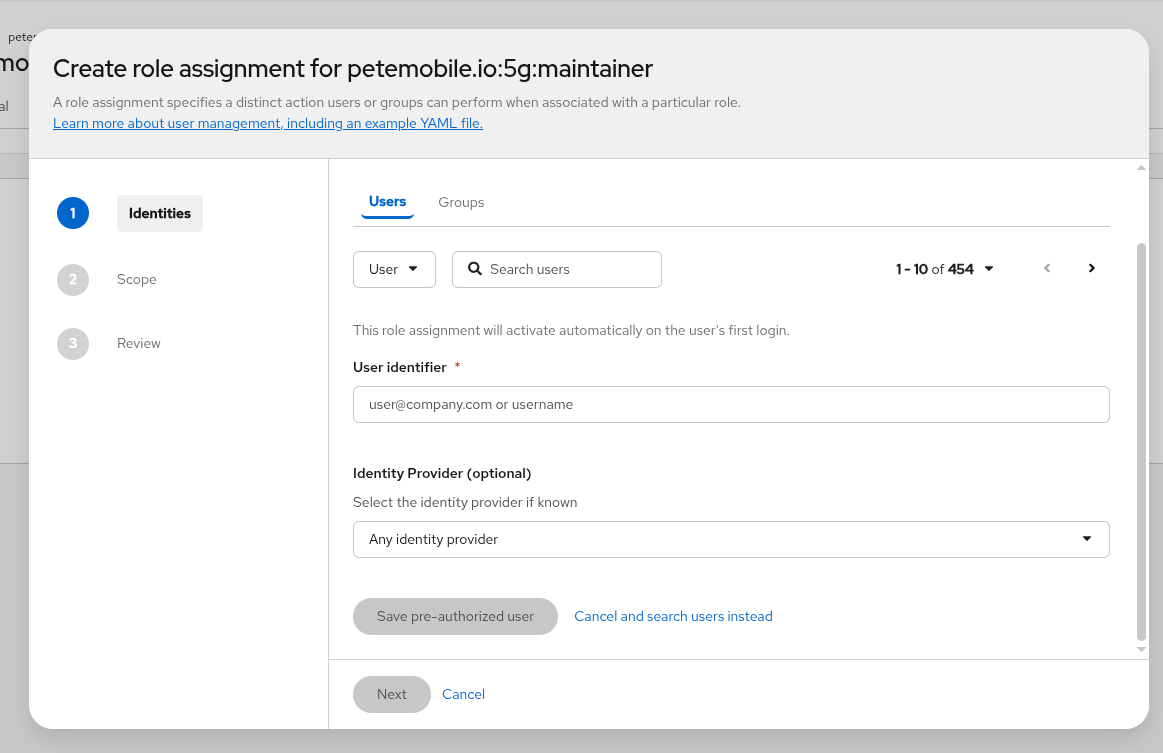Open the User filter dropdown
1163x753 pixels.
point(394,269)
